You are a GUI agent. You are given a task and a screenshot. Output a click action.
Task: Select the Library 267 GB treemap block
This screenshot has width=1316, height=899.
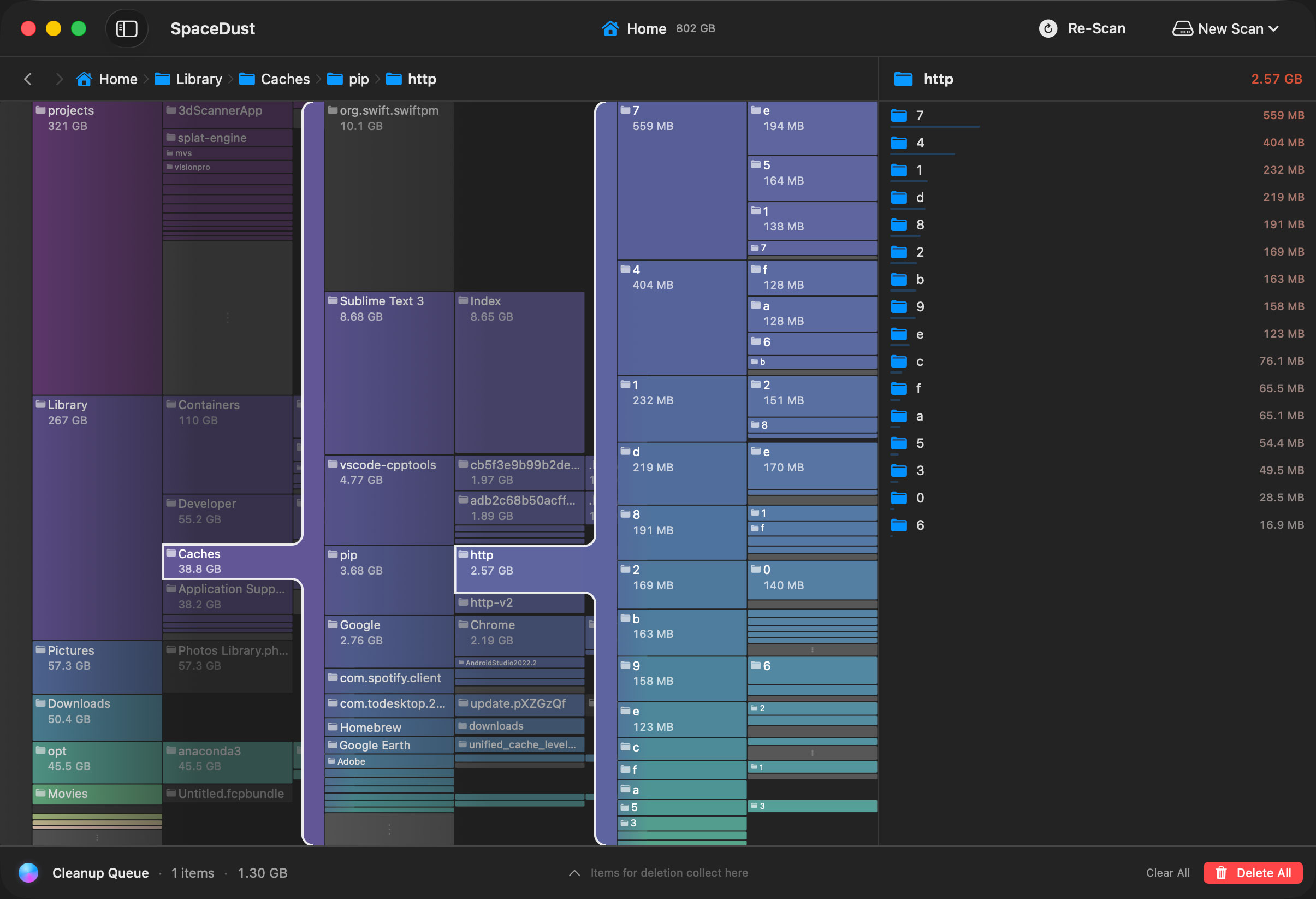click(x=97, y=518)
